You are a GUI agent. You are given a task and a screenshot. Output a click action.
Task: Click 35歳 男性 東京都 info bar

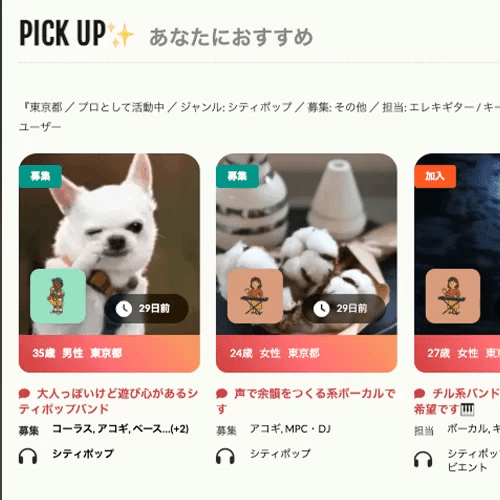click(x=109, y=354)
